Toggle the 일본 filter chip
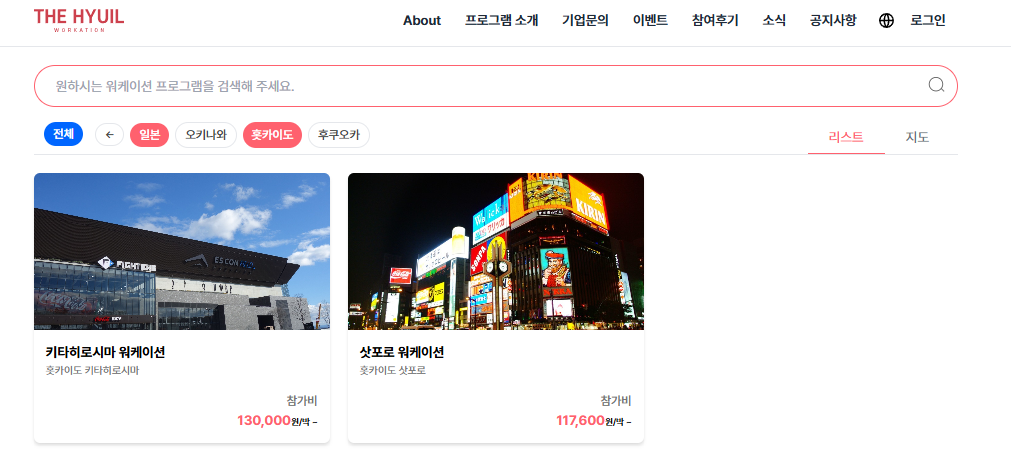Image resolution: width=1011 pixels, height=461 pixels. click(x=150, y=135)
